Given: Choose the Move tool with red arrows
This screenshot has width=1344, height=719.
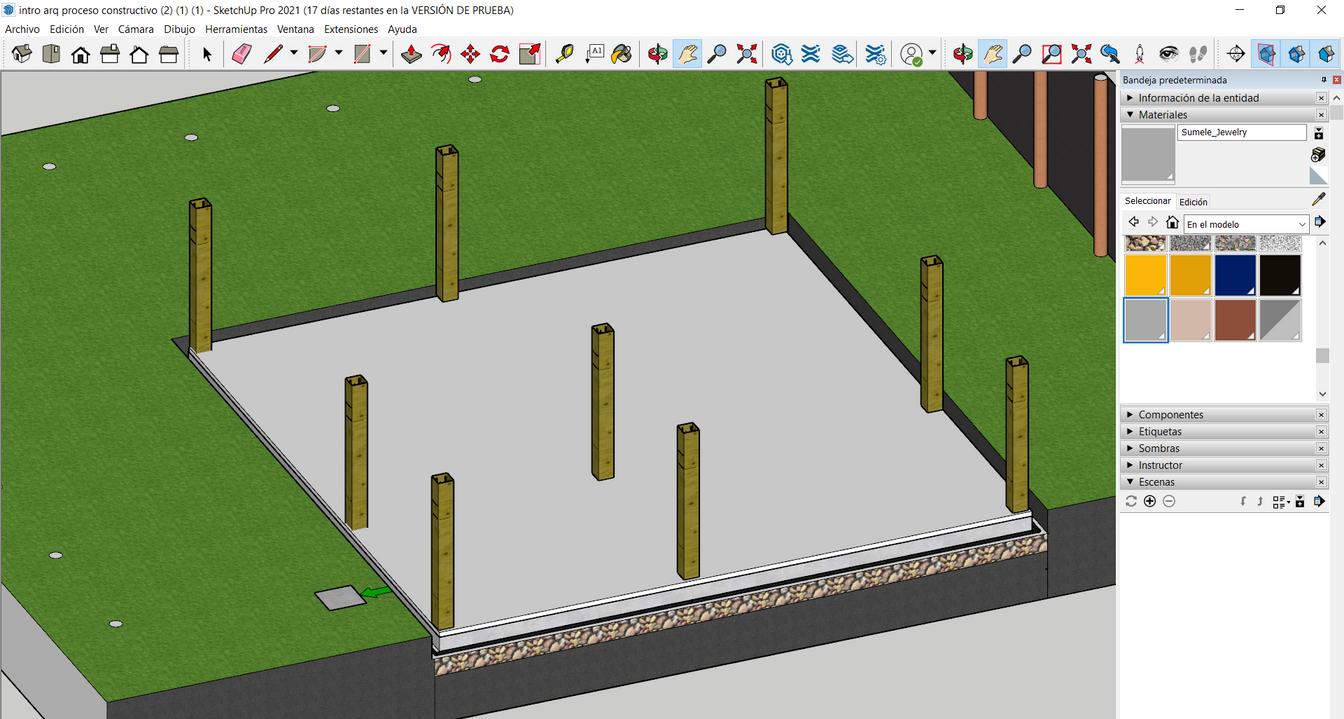Looking at the screenshot, I should (x=470, y=54).
